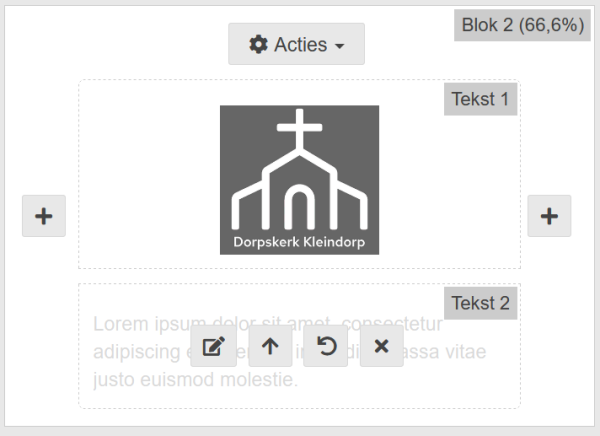This screenshot has height=436, width=600.
Task: Select the church logo image
Action: pos(299,180)
